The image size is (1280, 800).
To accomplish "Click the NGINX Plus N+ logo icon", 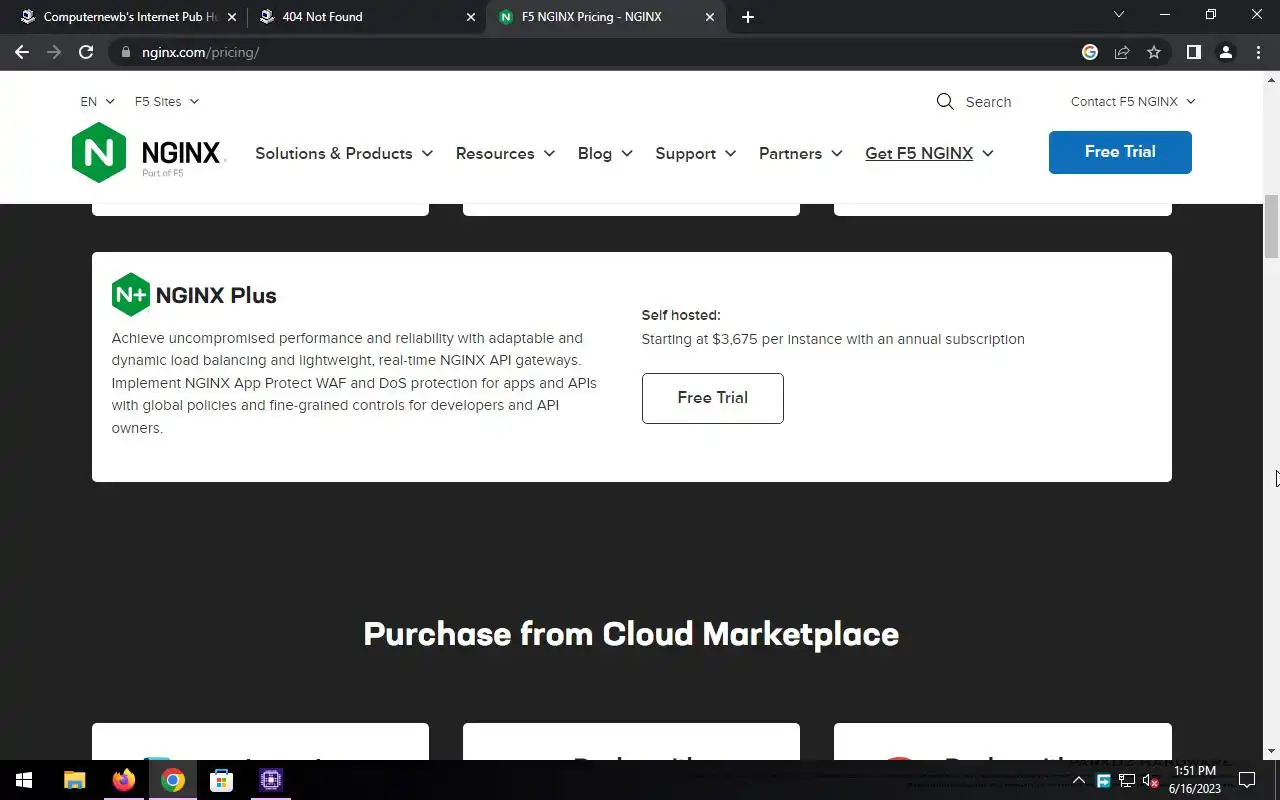I will pyautogui.click(x=131, y=295).
